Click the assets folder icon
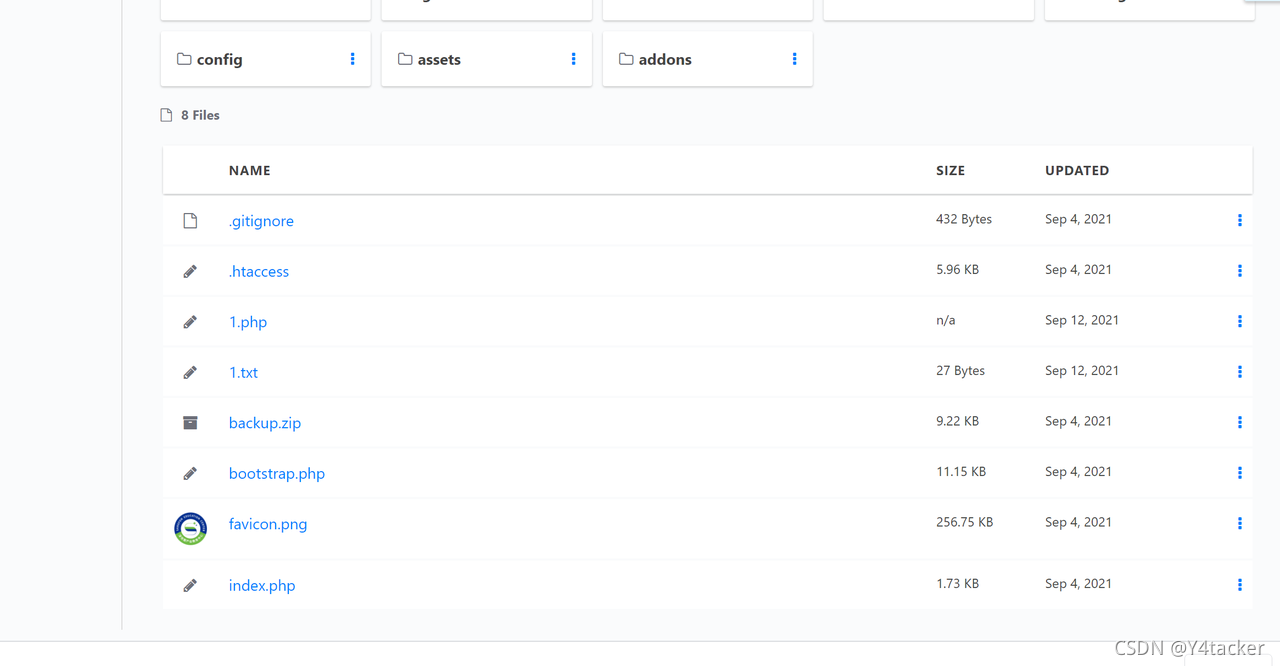Image resolution: width=1280 pixels, height=666 pixels. 405,59
